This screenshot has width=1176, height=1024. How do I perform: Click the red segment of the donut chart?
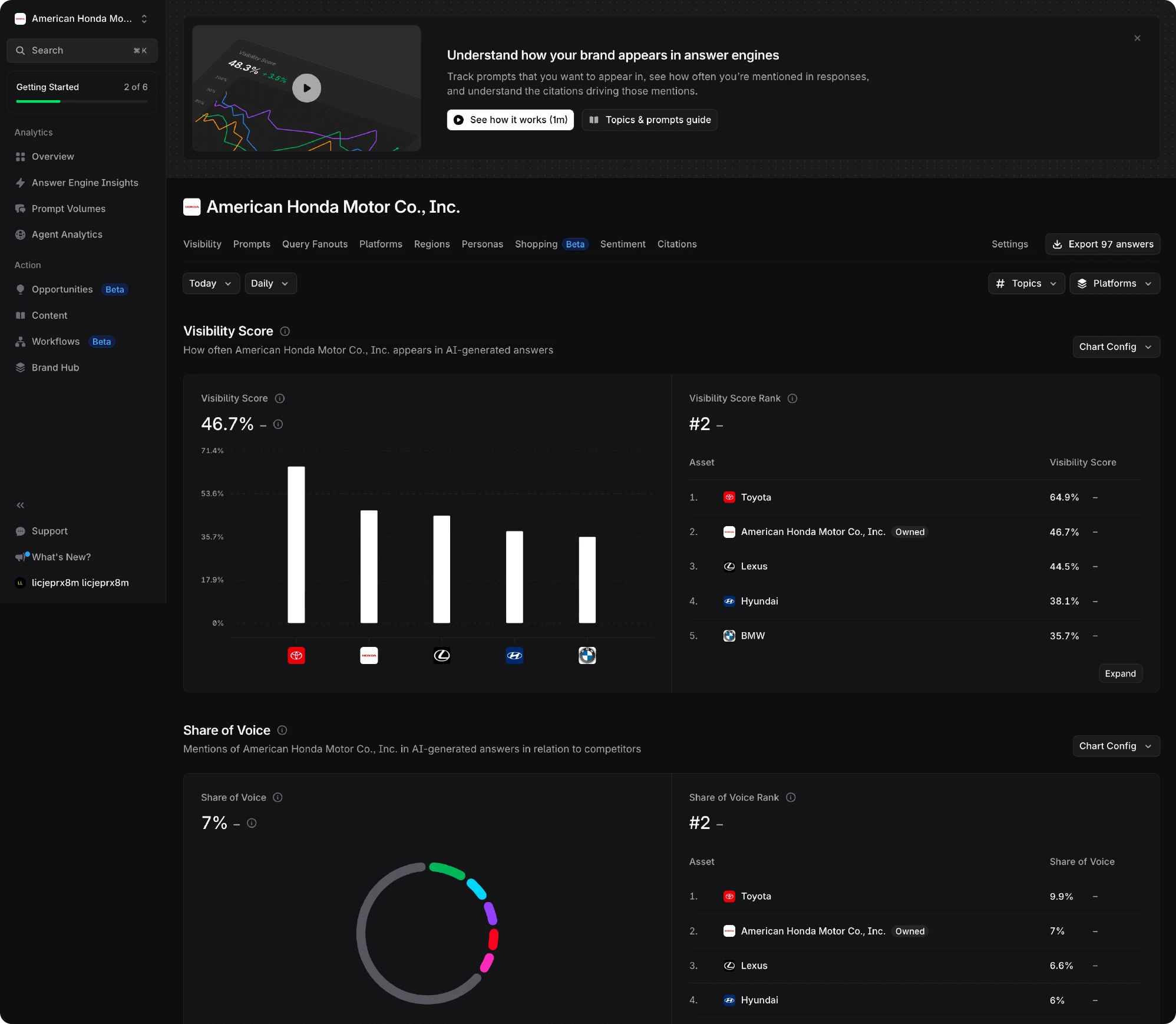coord(493,939)
